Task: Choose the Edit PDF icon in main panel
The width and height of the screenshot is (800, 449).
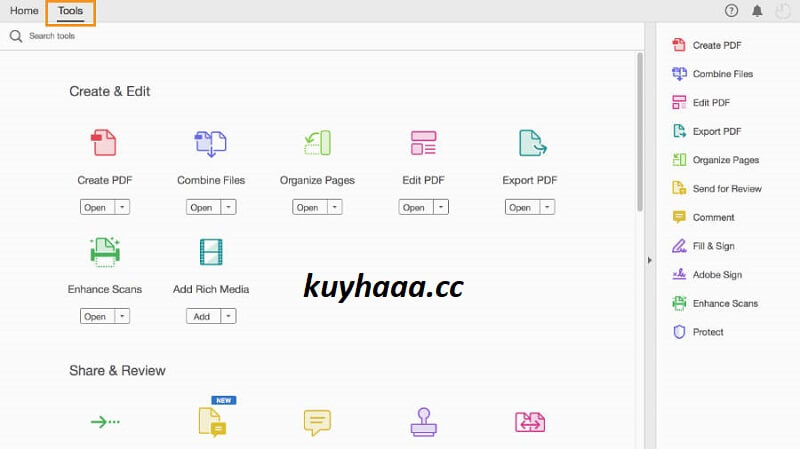Action: point(423,143)
